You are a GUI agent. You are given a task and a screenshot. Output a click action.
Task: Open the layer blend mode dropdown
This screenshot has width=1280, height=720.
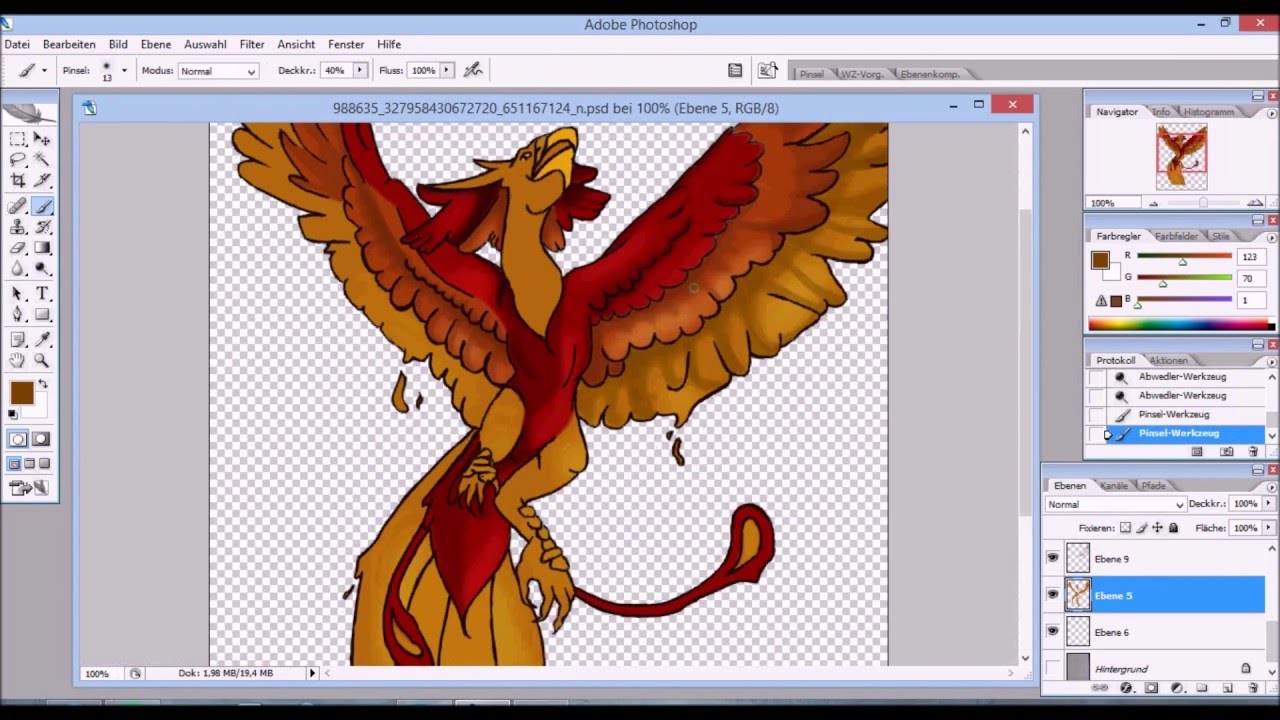click(x=1115, y=504)
